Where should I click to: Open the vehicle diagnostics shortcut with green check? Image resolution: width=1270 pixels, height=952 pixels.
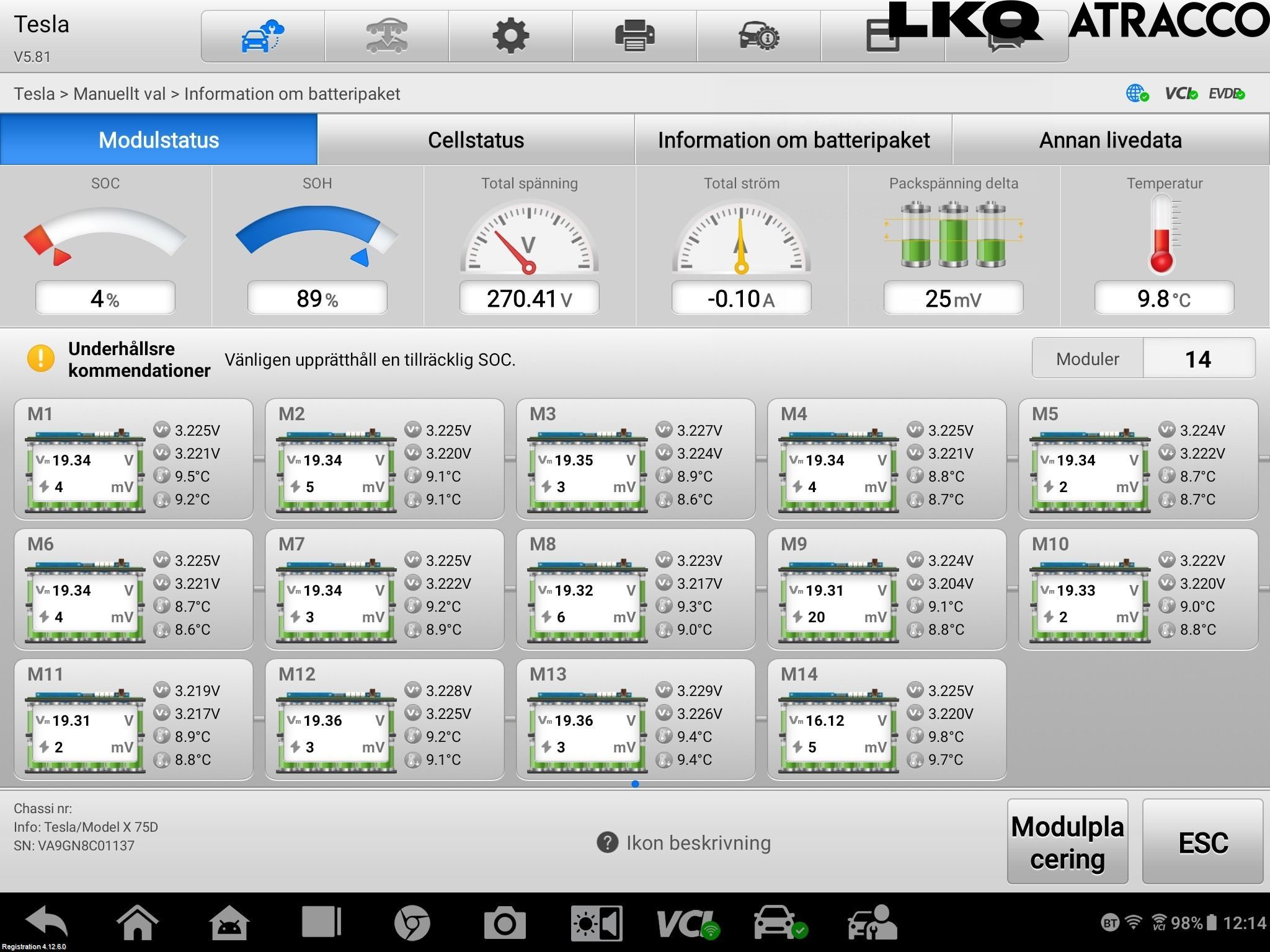(781, 923)
